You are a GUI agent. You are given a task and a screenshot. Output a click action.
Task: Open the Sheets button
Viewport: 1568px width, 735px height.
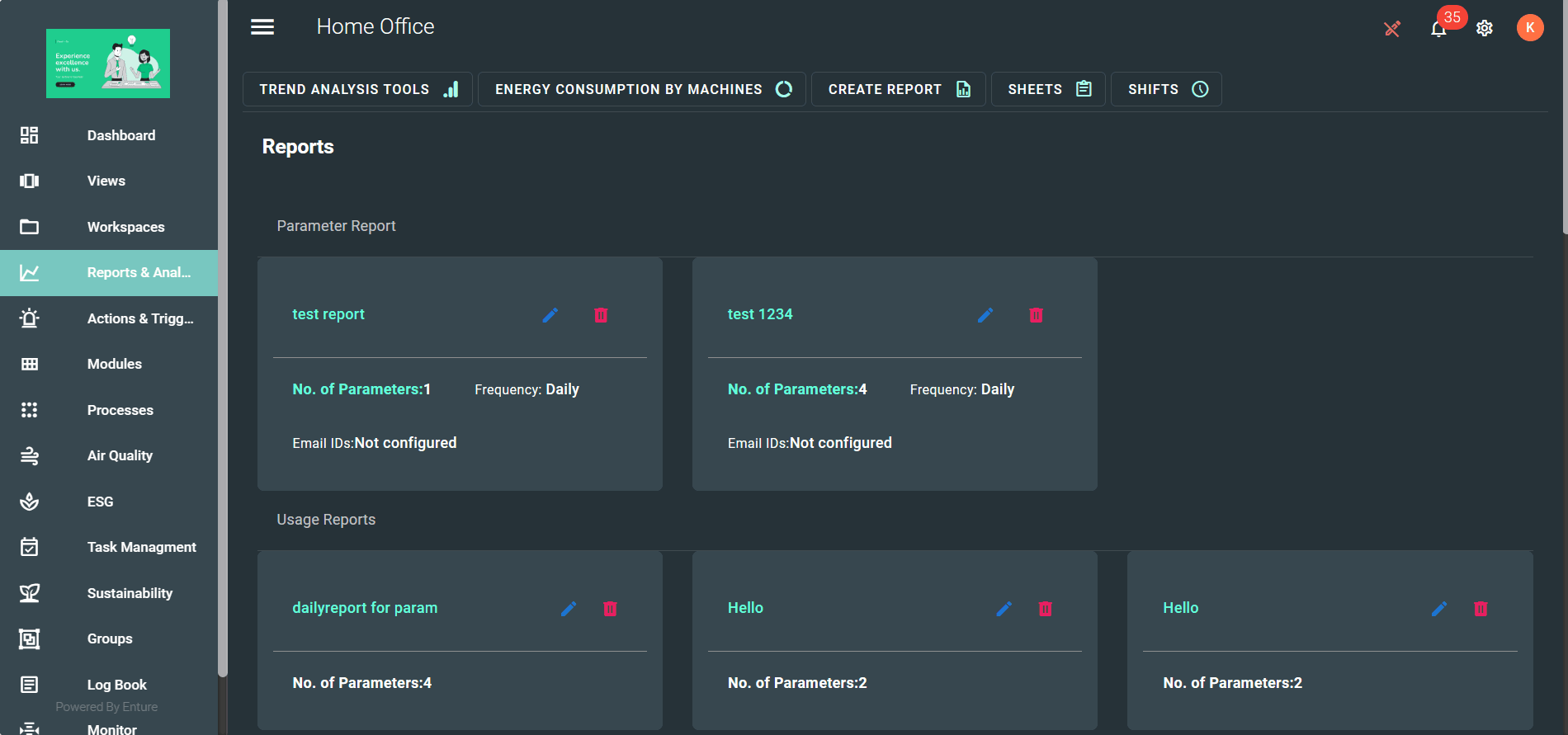coord(1048,89)
